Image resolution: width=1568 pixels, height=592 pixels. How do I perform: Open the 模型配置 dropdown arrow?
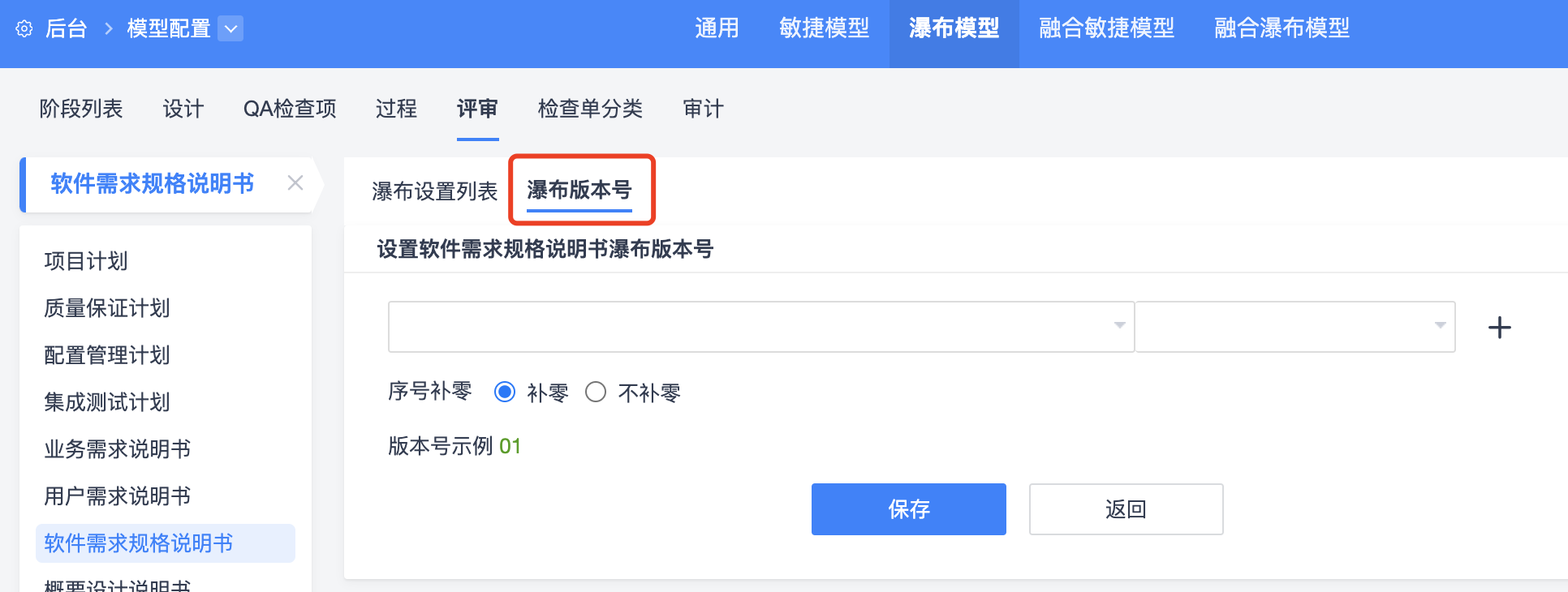click(231, 29)
